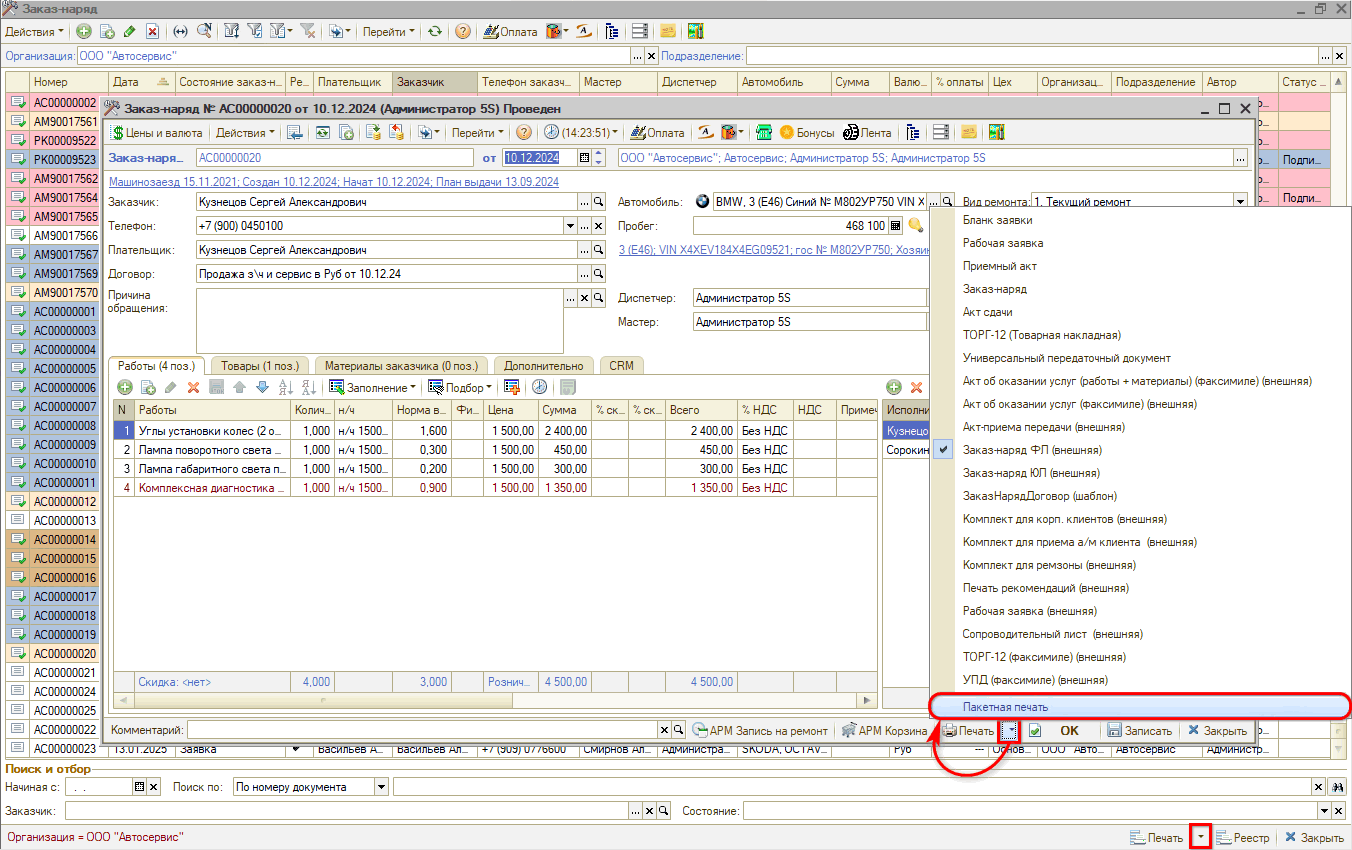Click the АРМ Корзина button
The image size is (1352, 850).
pyautogui.click(x=884, y=731)
